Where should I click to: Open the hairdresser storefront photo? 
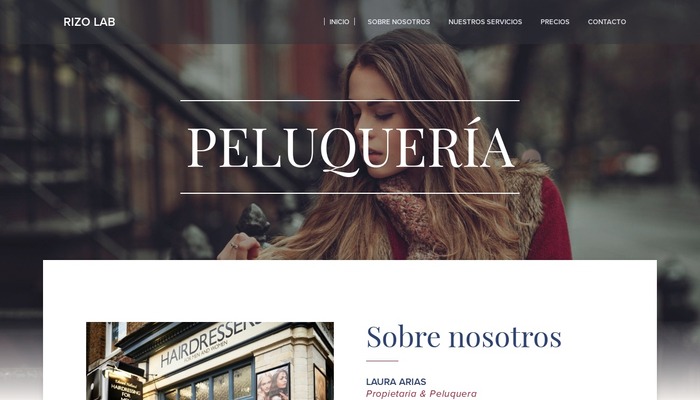[x=210, y=361]
